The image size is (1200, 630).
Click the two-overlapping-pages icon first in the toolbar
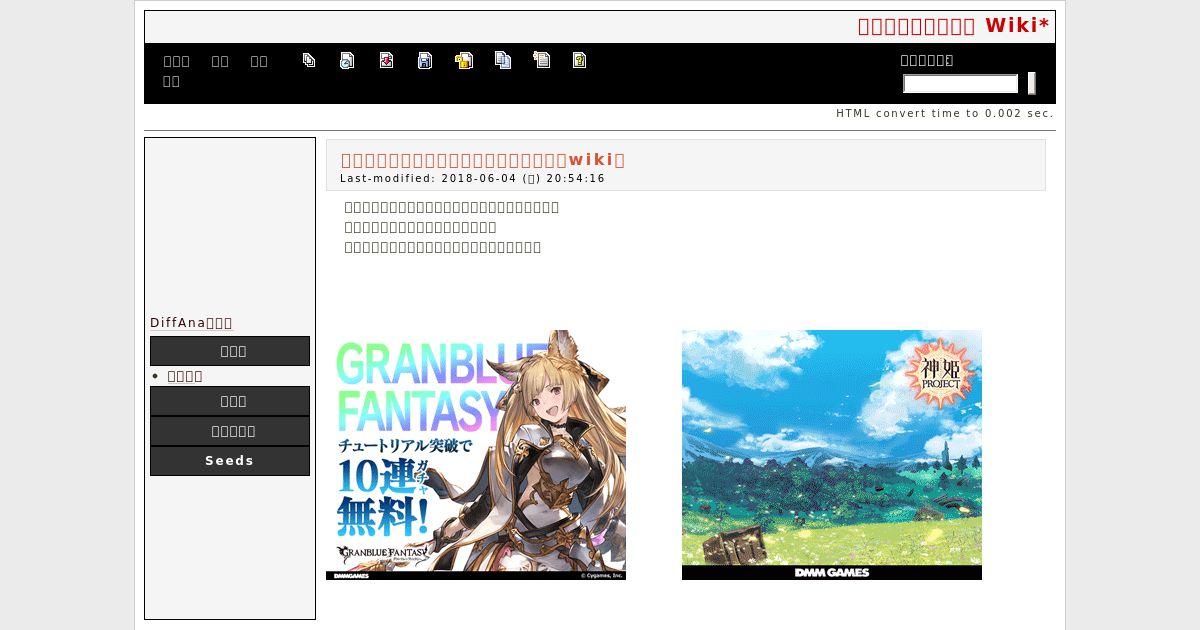coord(309,60)
